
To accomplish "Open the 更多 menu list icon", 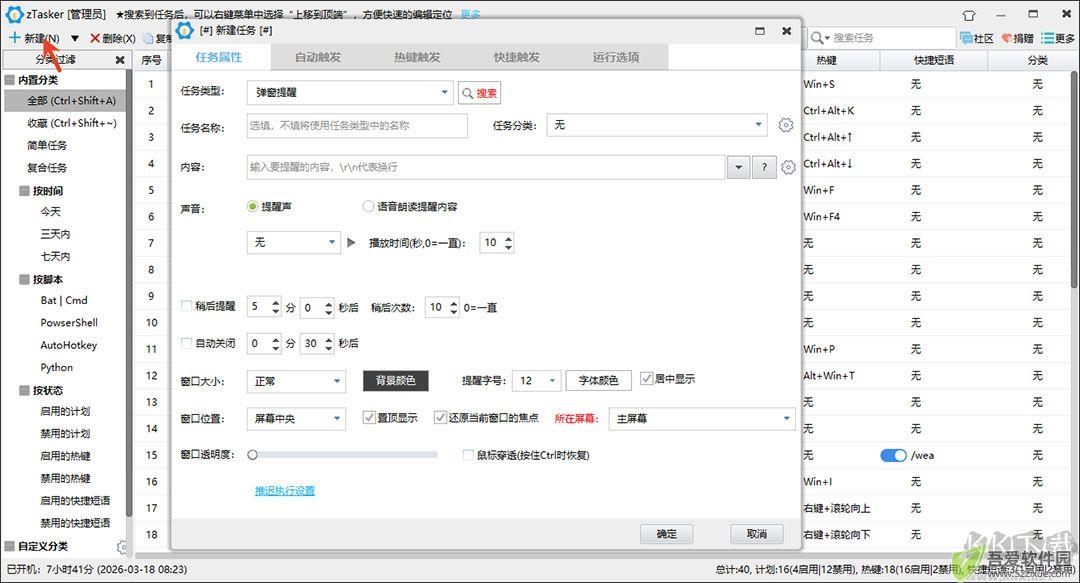I will pos(1057,39).
